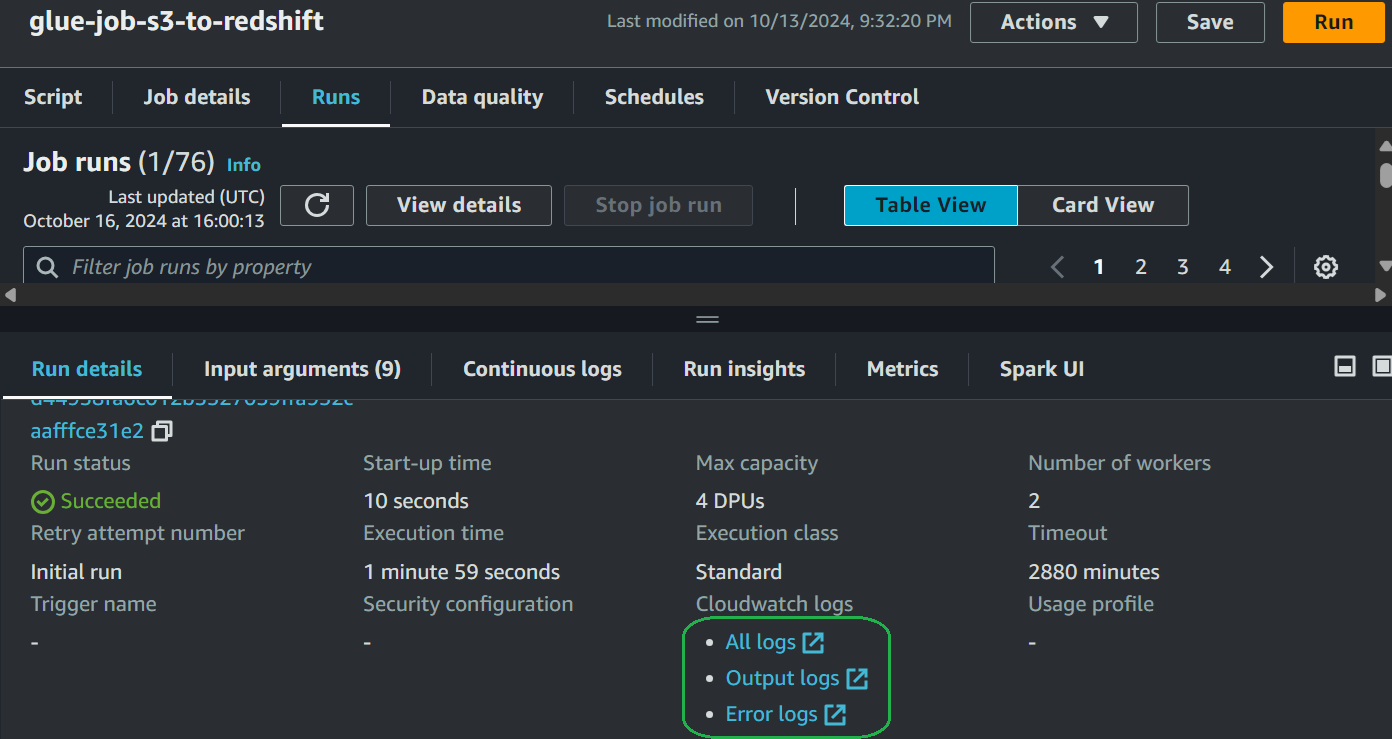Click horizontal scrollbar right arrow
This screenshot has width=1392, height=739.
pos(1381,295)
